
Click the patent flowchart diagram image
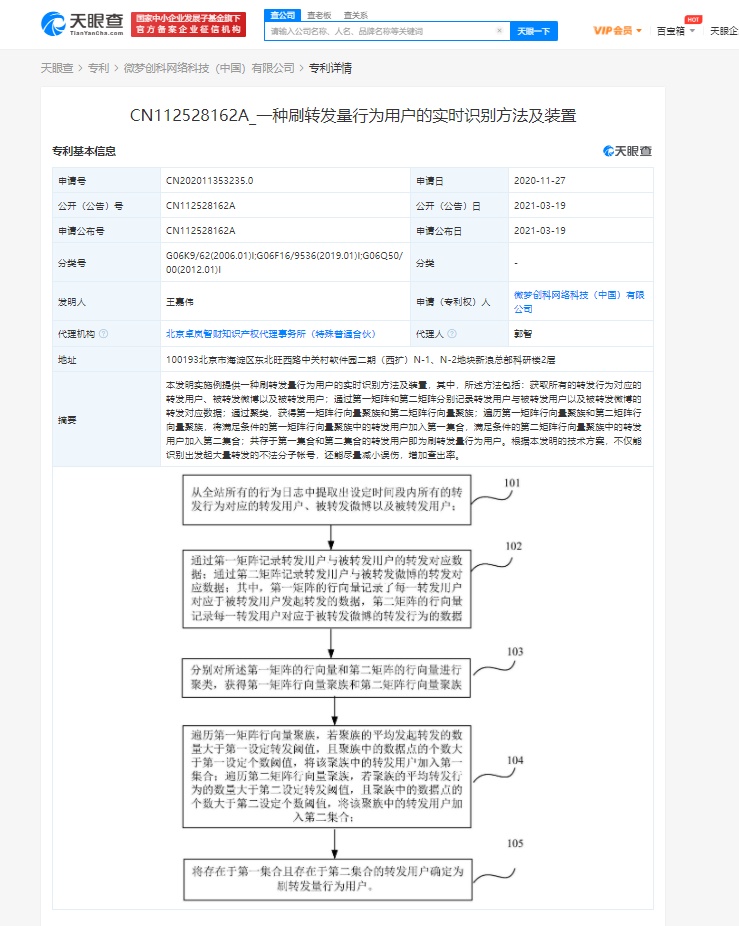pos(353,687)
